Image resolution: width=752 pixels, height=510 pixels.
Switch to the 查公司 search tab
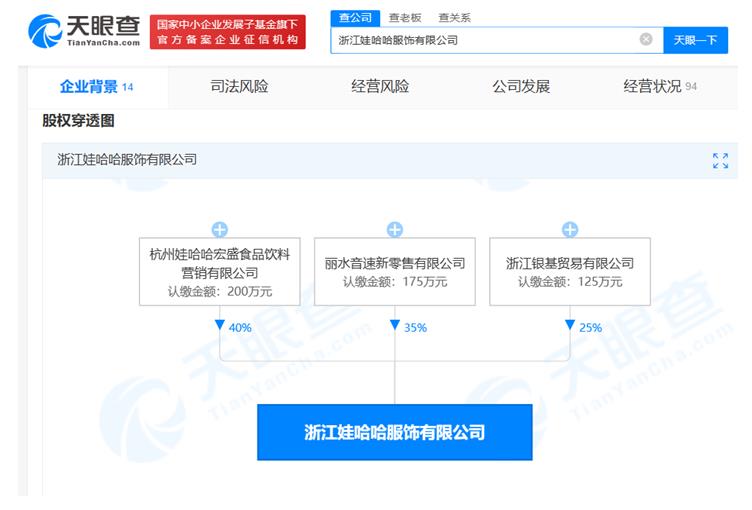point(355,18)
